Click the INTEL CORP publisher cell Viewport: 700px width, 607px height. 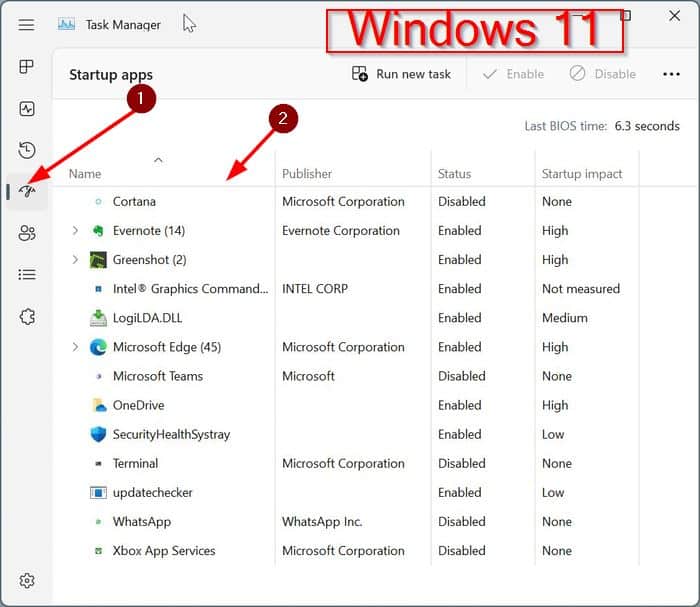315,289
